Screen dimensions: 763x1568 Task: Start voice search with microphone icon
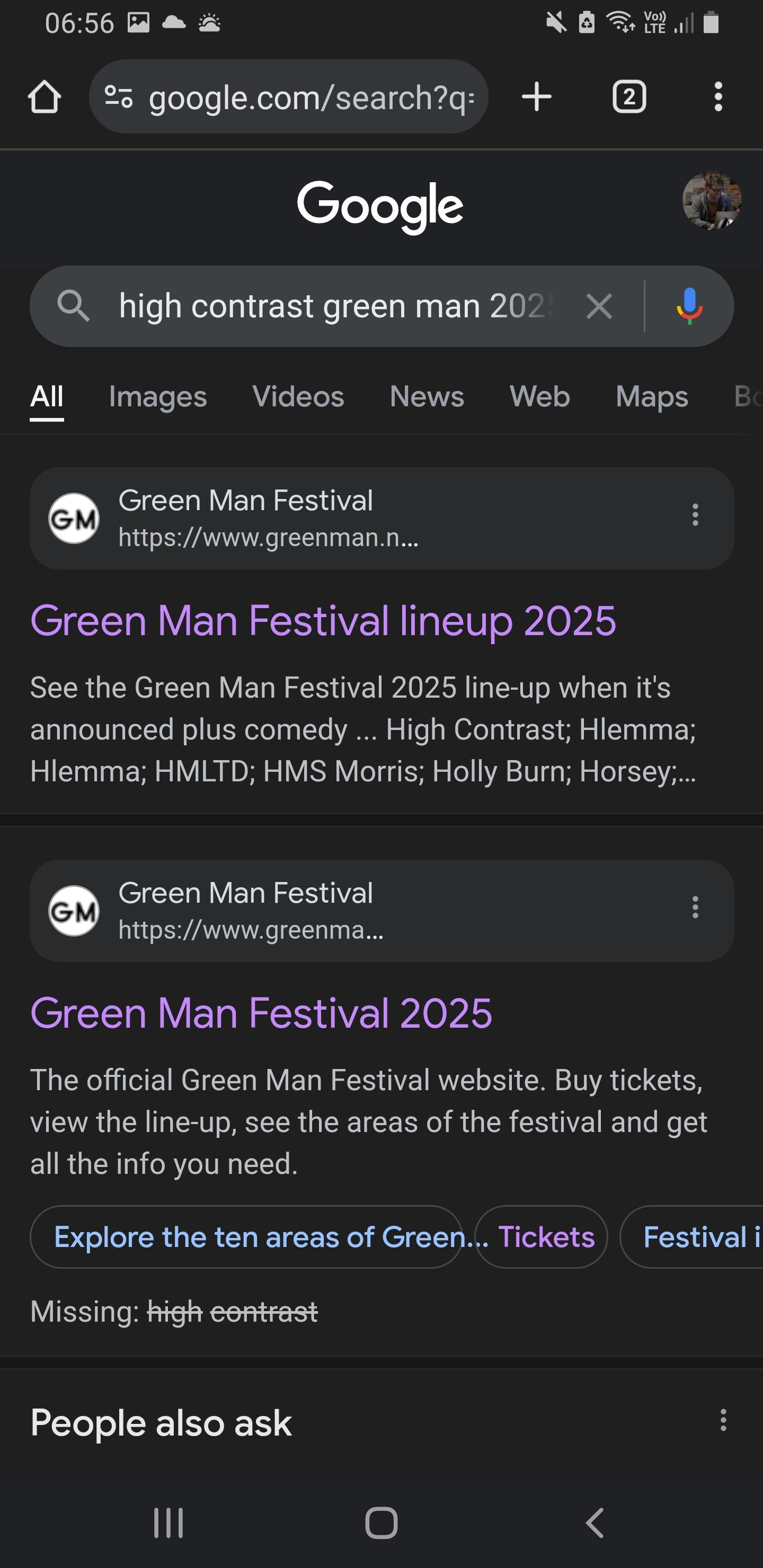(689, 306)
